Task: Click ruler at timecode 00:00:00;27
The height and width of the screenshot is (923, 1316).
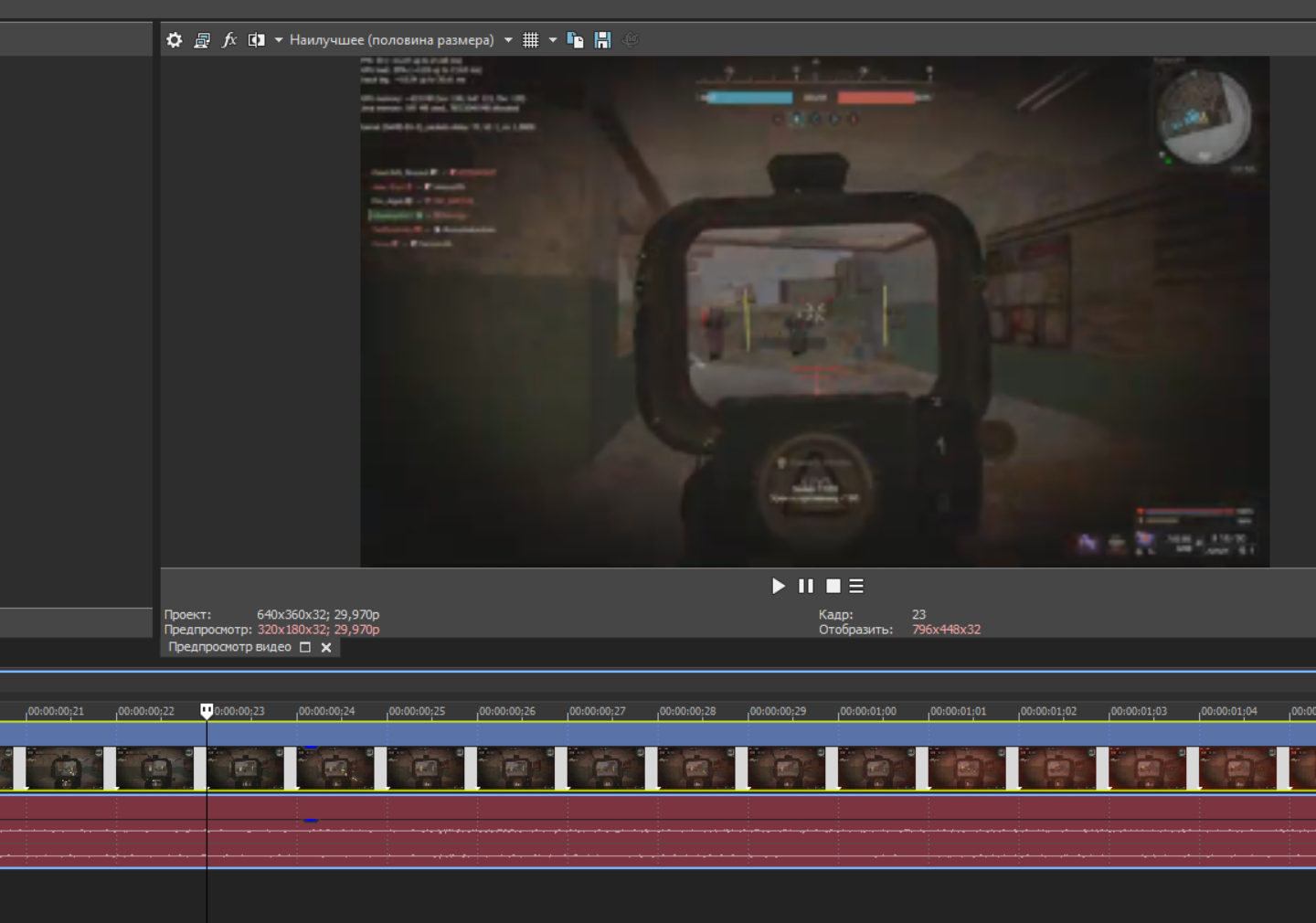Action: point(598,711)
